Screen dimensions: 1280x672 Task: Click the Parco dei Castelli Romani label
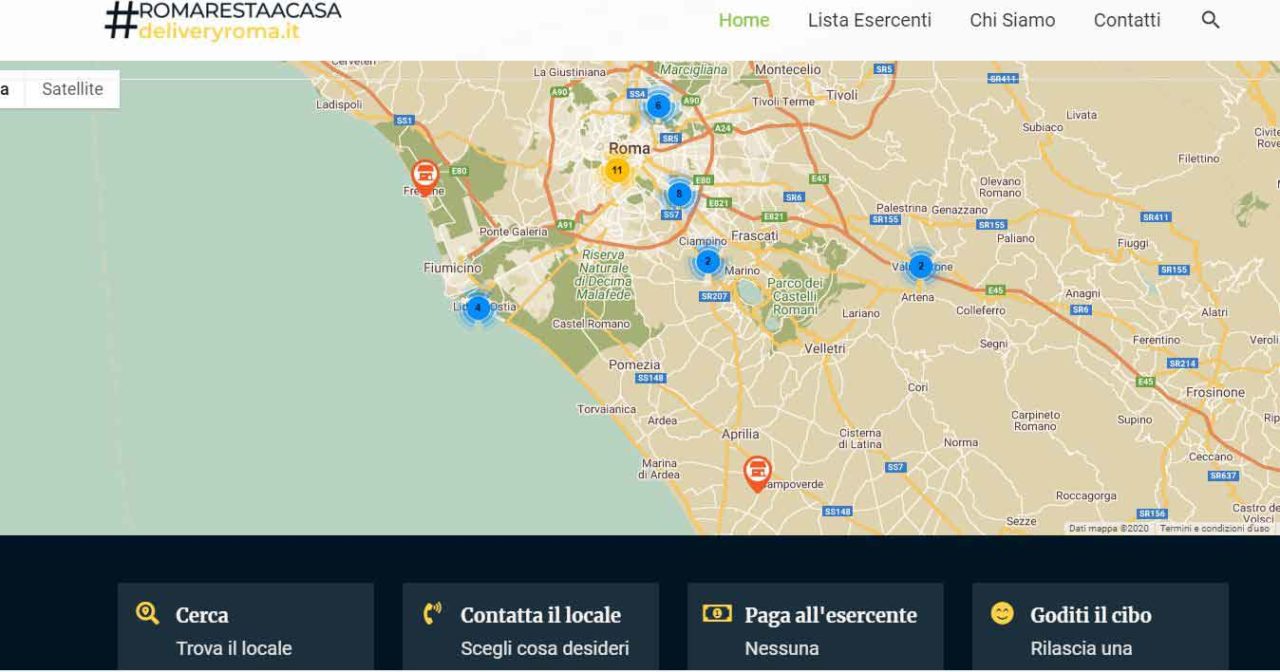pyautogui.click(x=793, y=296)
